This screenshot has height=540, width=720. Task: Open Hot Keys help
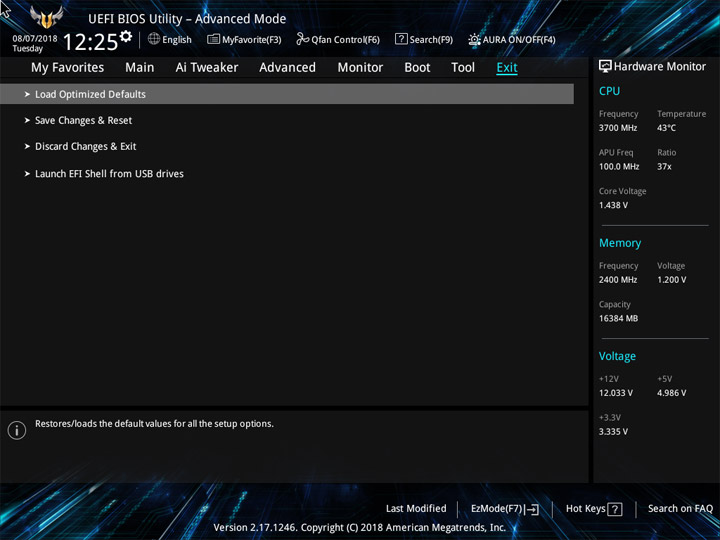pyautogui.click(x=585, y=508)
